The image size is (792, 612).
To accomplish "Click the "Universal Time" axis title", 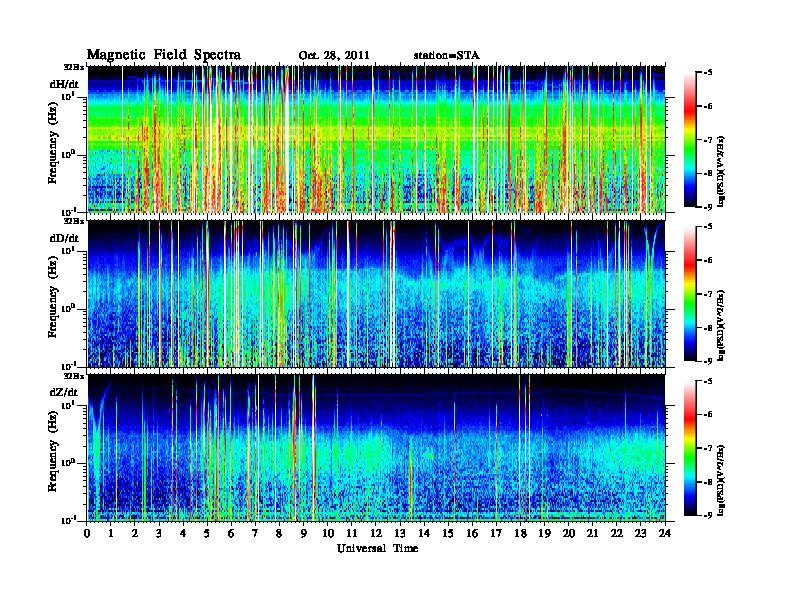I will [x=377, y=548].
